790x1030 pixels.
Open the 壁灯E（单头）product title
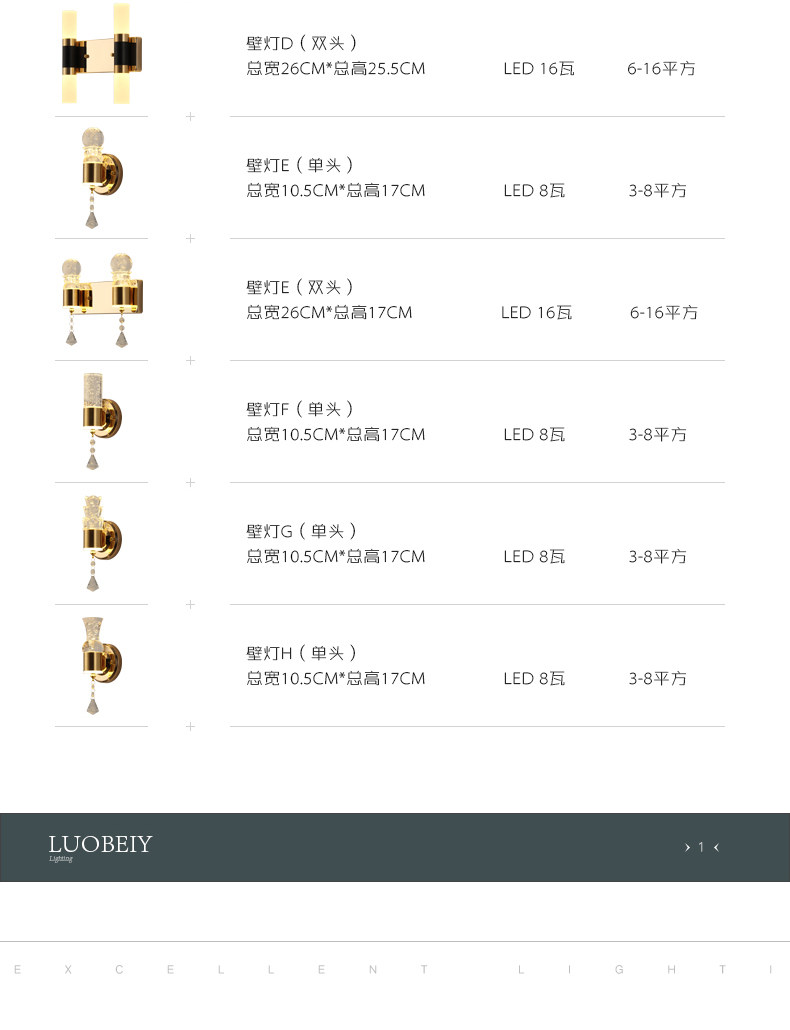coord(300,165)
